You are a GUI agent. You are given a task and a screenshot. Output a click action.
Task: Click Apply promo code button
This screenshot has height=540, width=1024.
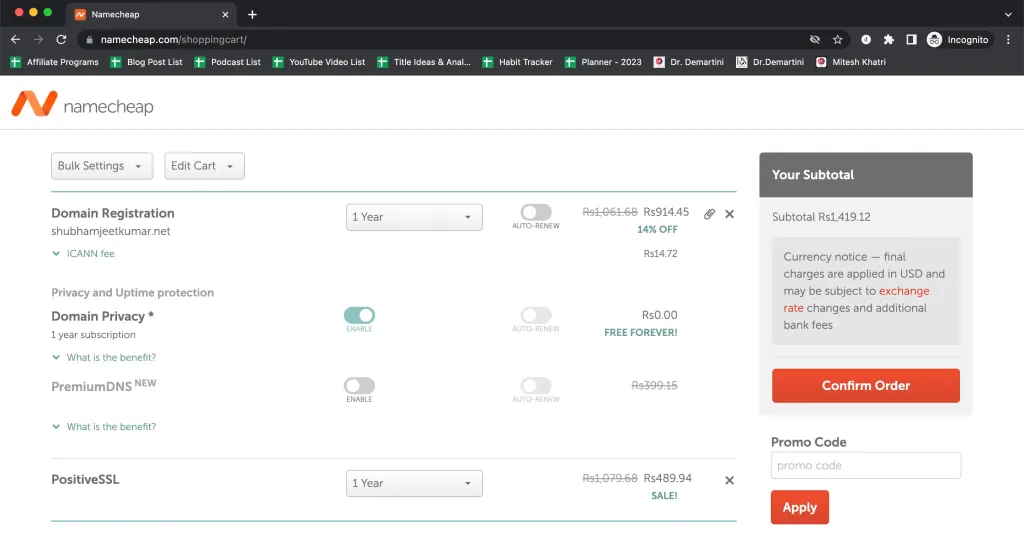pos(799,507)
